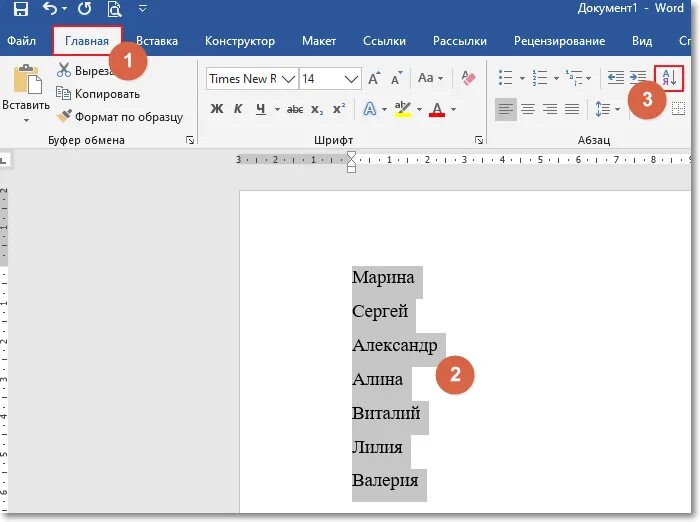This screenshot has width=700, height=522.
Task: Open the Aa change case menu
Action: point(430,78)
